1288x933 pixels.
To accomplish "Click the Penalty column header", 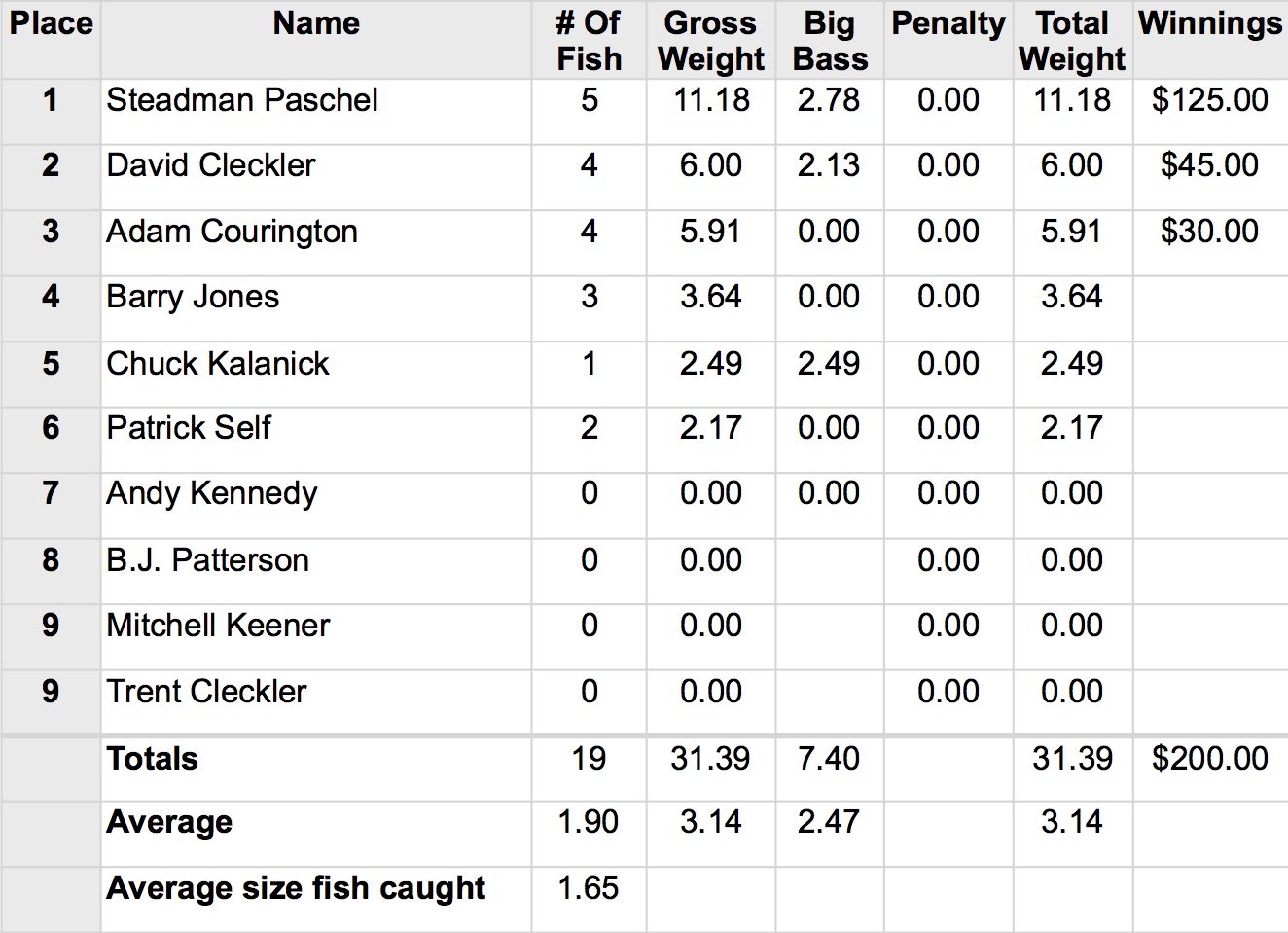I will click(948, 23).
